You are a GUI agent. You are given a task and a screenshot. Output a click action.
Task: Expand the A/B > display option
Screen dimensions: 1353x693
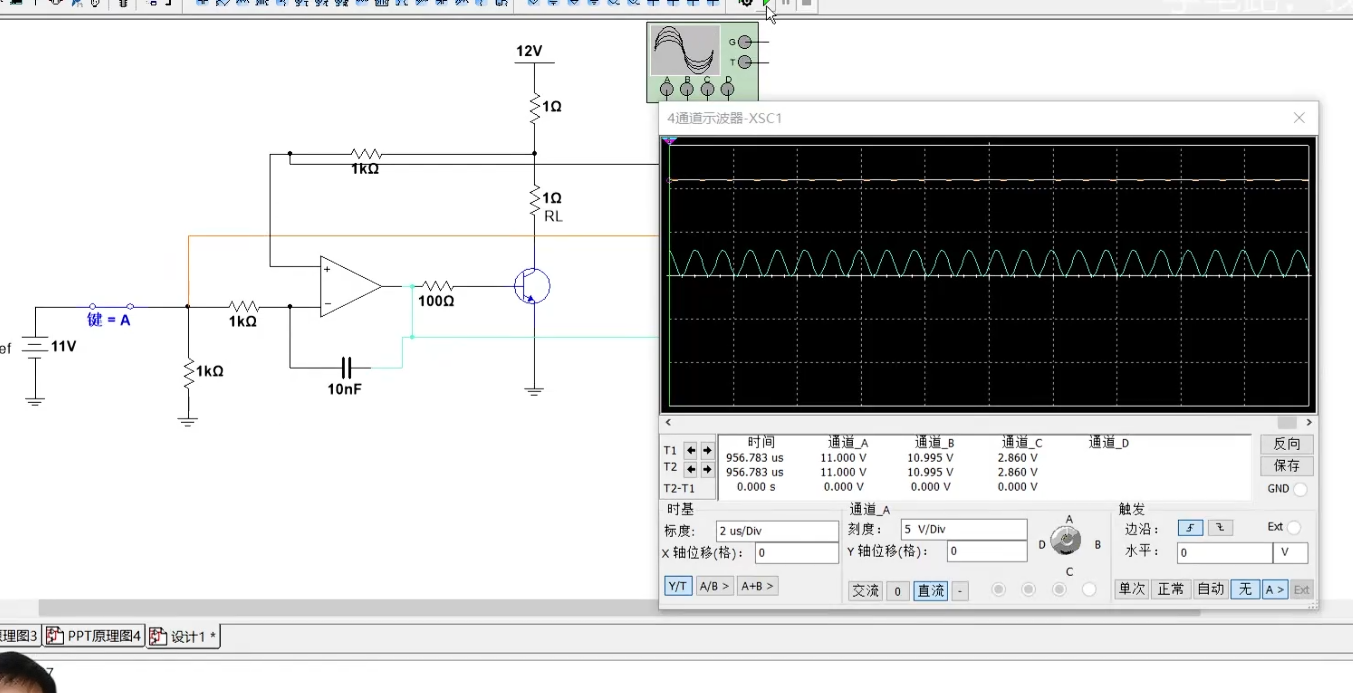point(714,586)
